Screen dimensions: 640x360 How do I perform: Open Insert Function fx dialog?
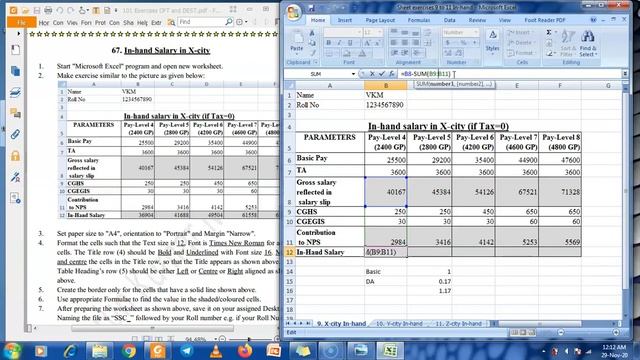391,74
